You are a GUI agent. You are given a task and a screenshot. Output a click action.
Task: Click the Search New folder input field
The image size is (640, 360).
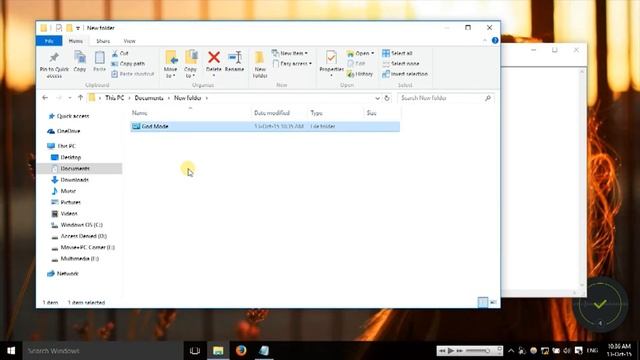(x=441, y=98)
